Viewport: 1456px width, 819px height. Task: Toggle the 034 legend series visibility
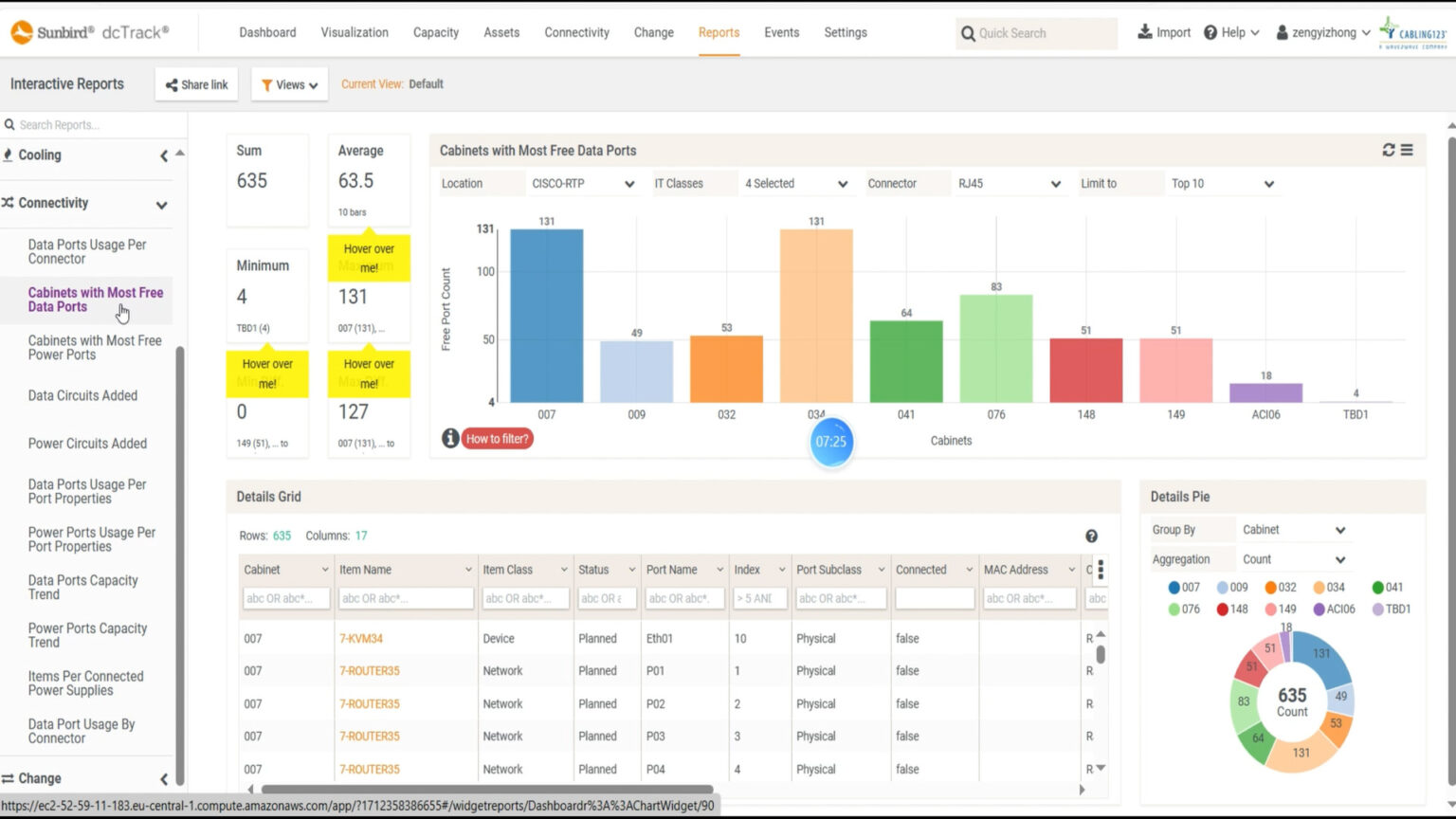pyautogui.click(x=1328, y=587)
